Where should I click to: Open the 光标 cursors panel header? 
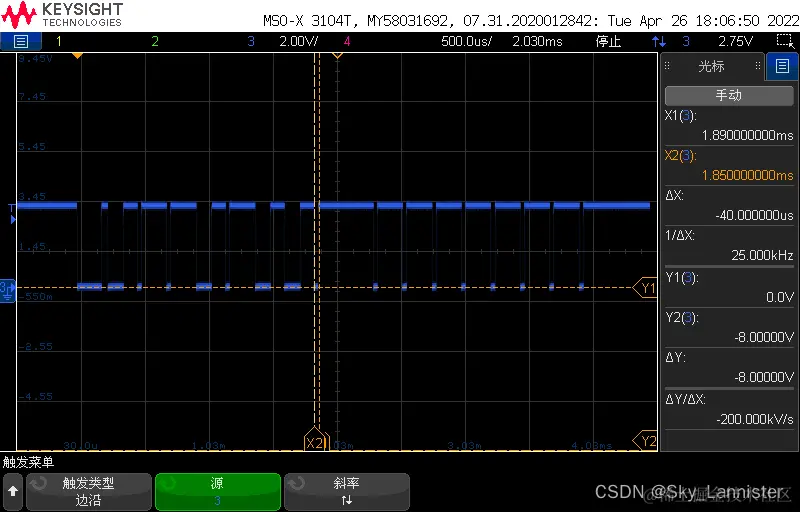click(x=711, y=66)
